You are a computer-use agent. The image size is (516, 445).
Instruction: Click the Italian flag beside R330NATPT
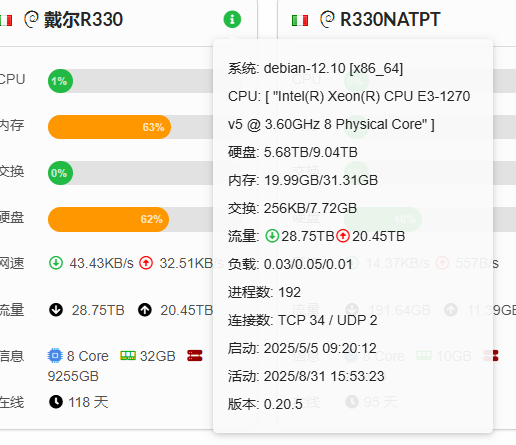(300, 20)
